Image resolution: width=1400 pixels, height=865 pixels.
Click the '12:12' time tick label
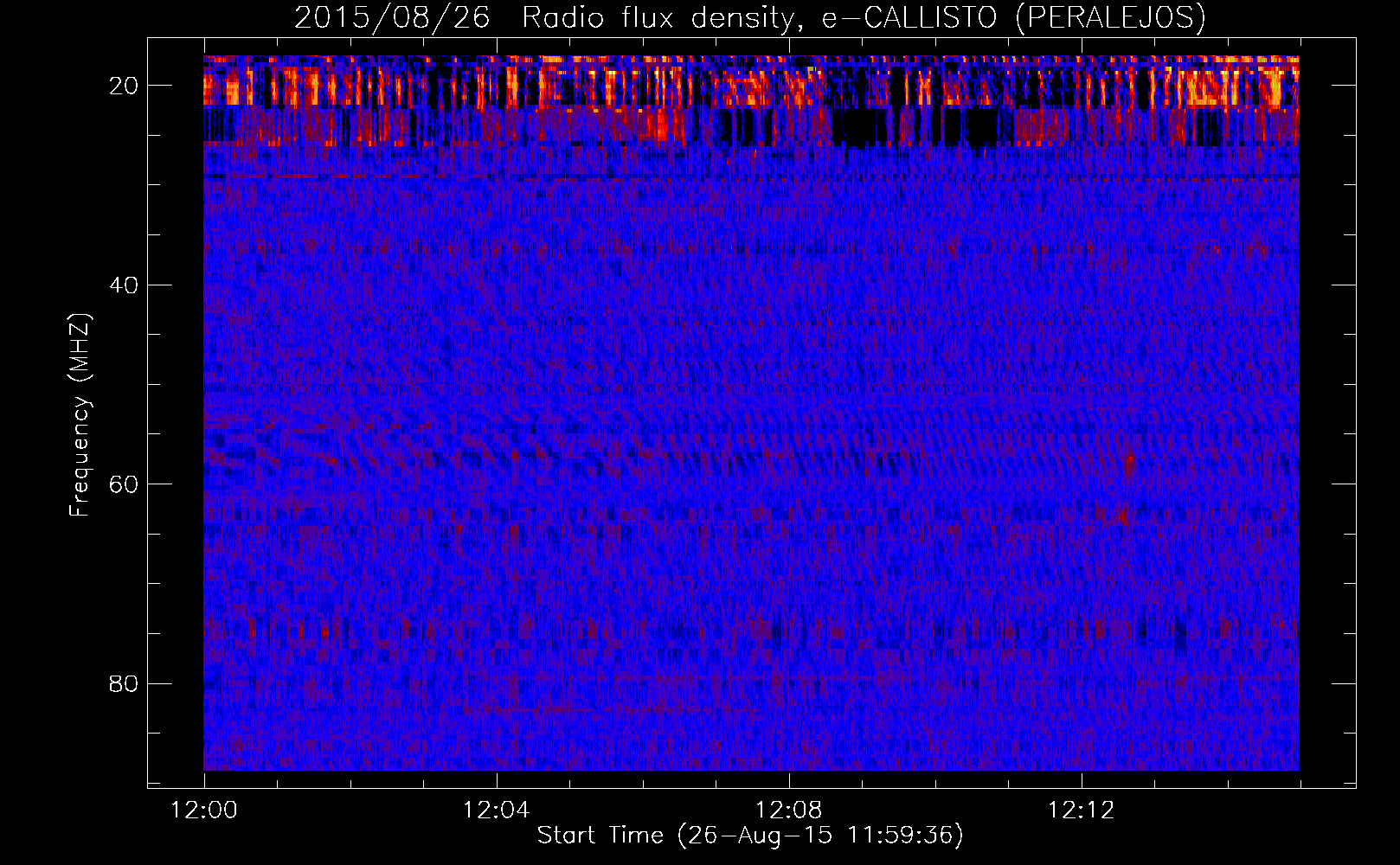1081,811
